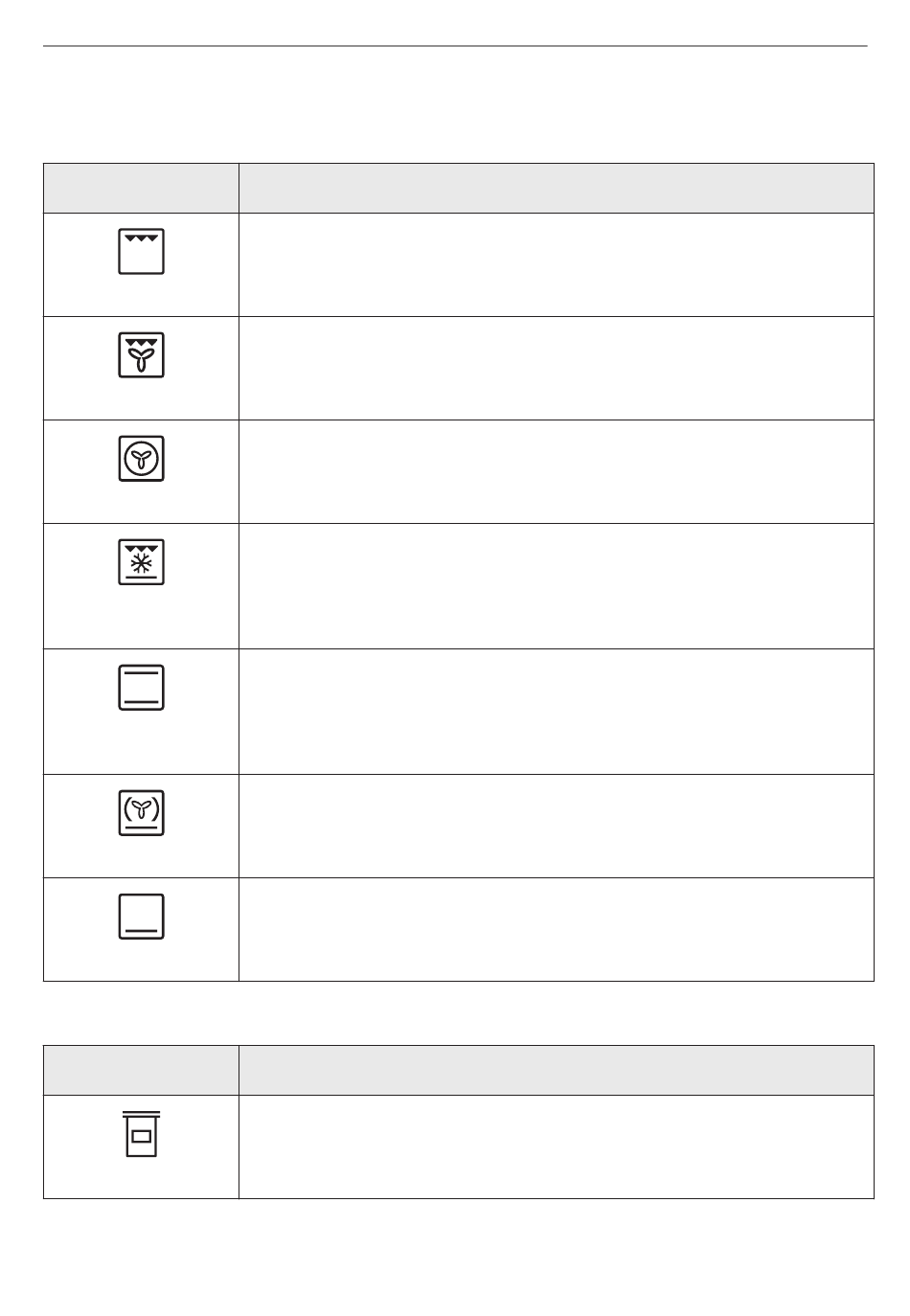Click the blank cell beside circled fan icon
This screenshot has height=1316, width=910.
pyautogui.click(x=557, y=471)
